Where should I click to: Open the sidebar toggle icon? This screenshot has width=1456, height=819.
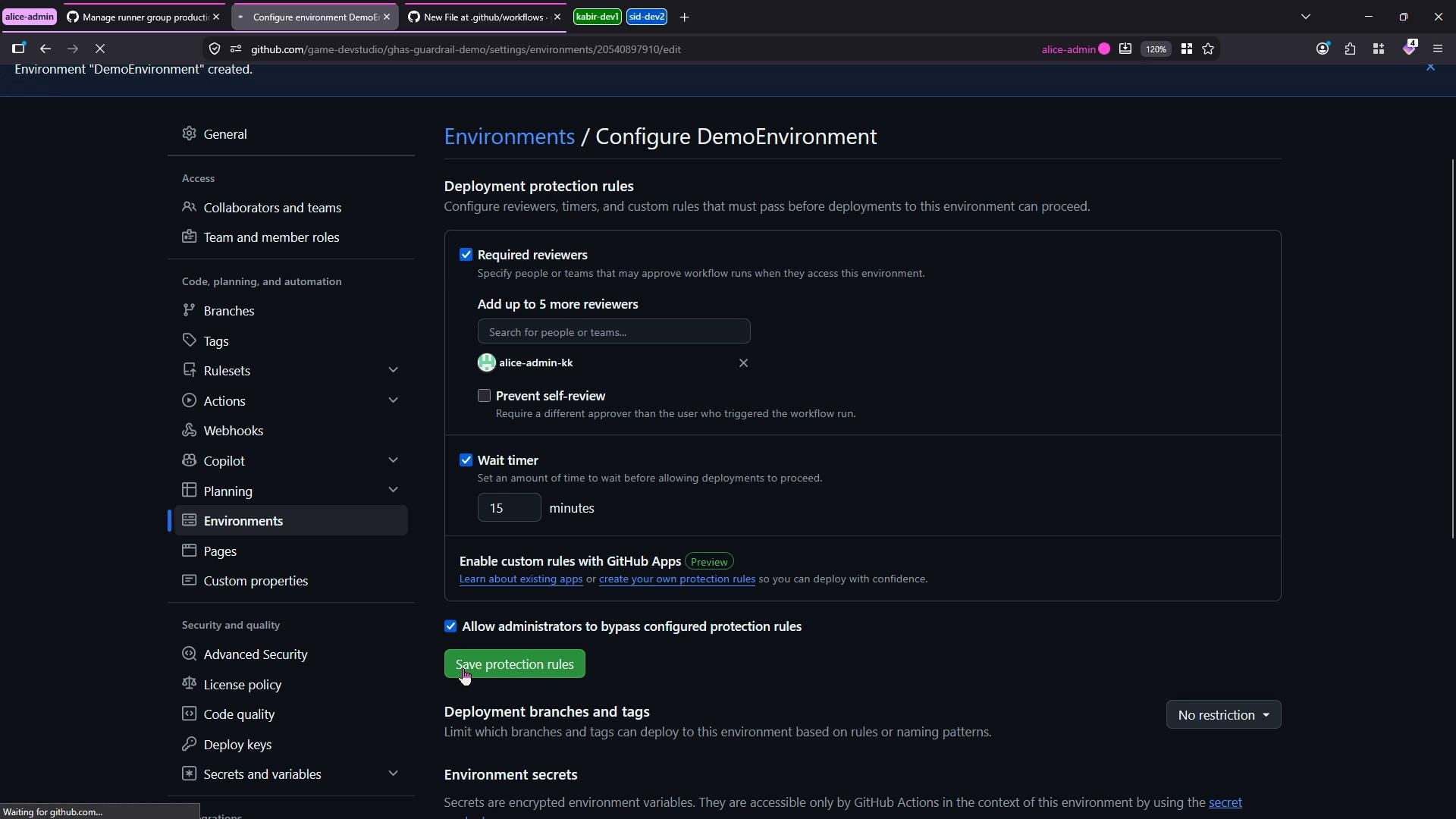[19, 49]
